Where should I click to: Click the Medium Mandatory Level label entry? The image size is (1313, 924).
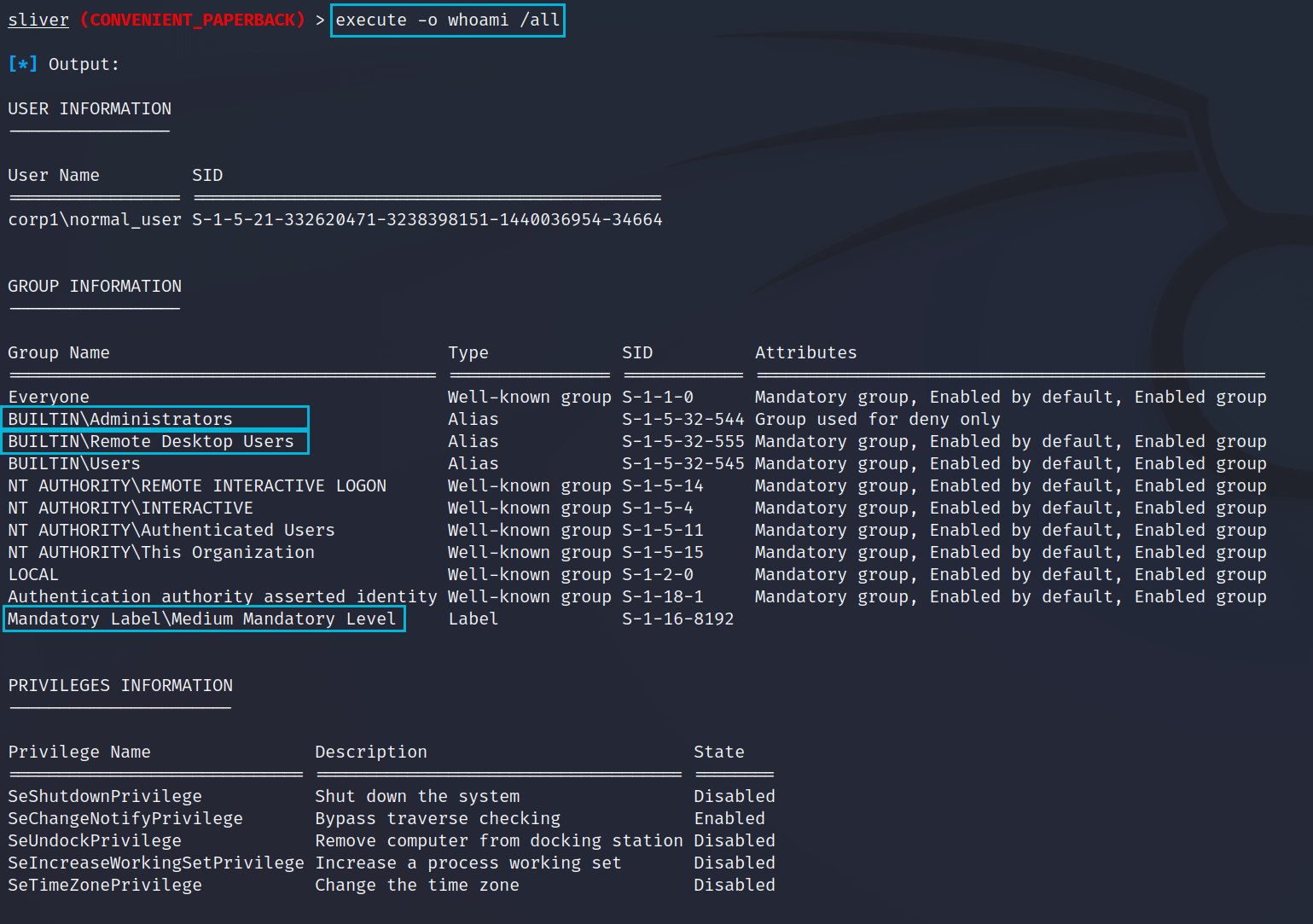pyautogui.click(x=202, y=619)
